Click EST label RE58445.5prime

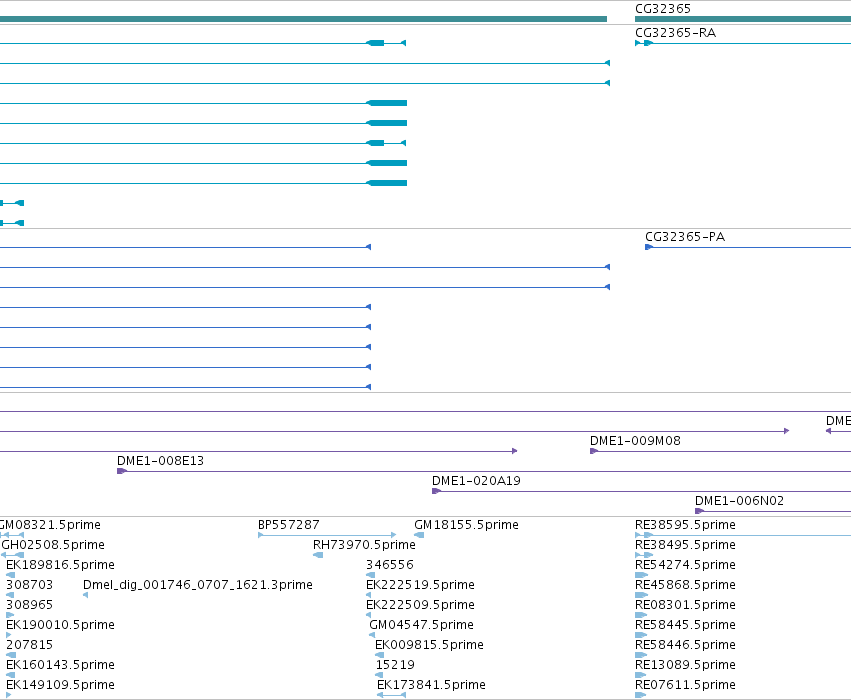(x=685, y=625)
